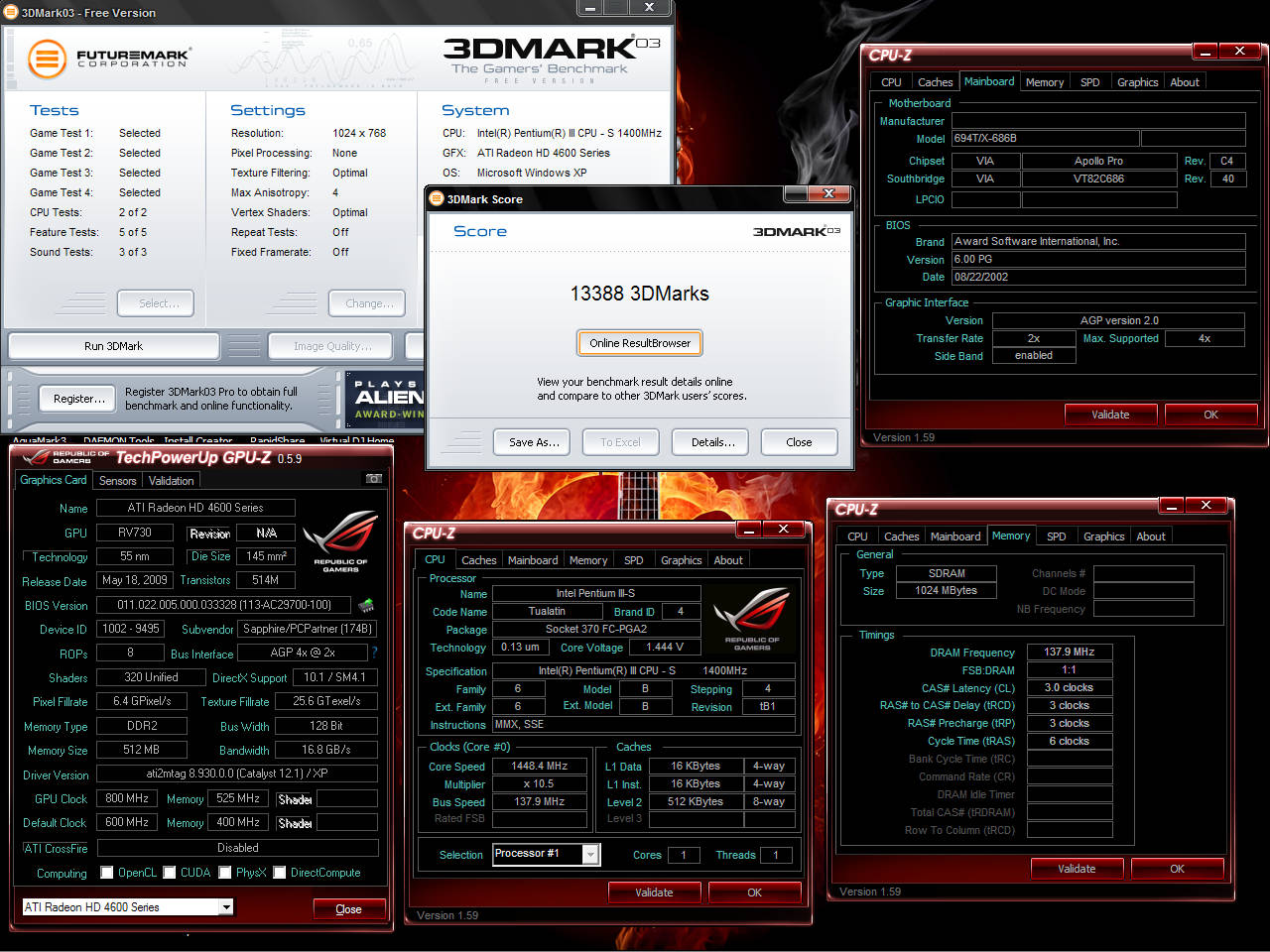The width and height of the screenshot is (1270, 952).
Task: Click OK in CPU-Z processor window
Action: 754,892
